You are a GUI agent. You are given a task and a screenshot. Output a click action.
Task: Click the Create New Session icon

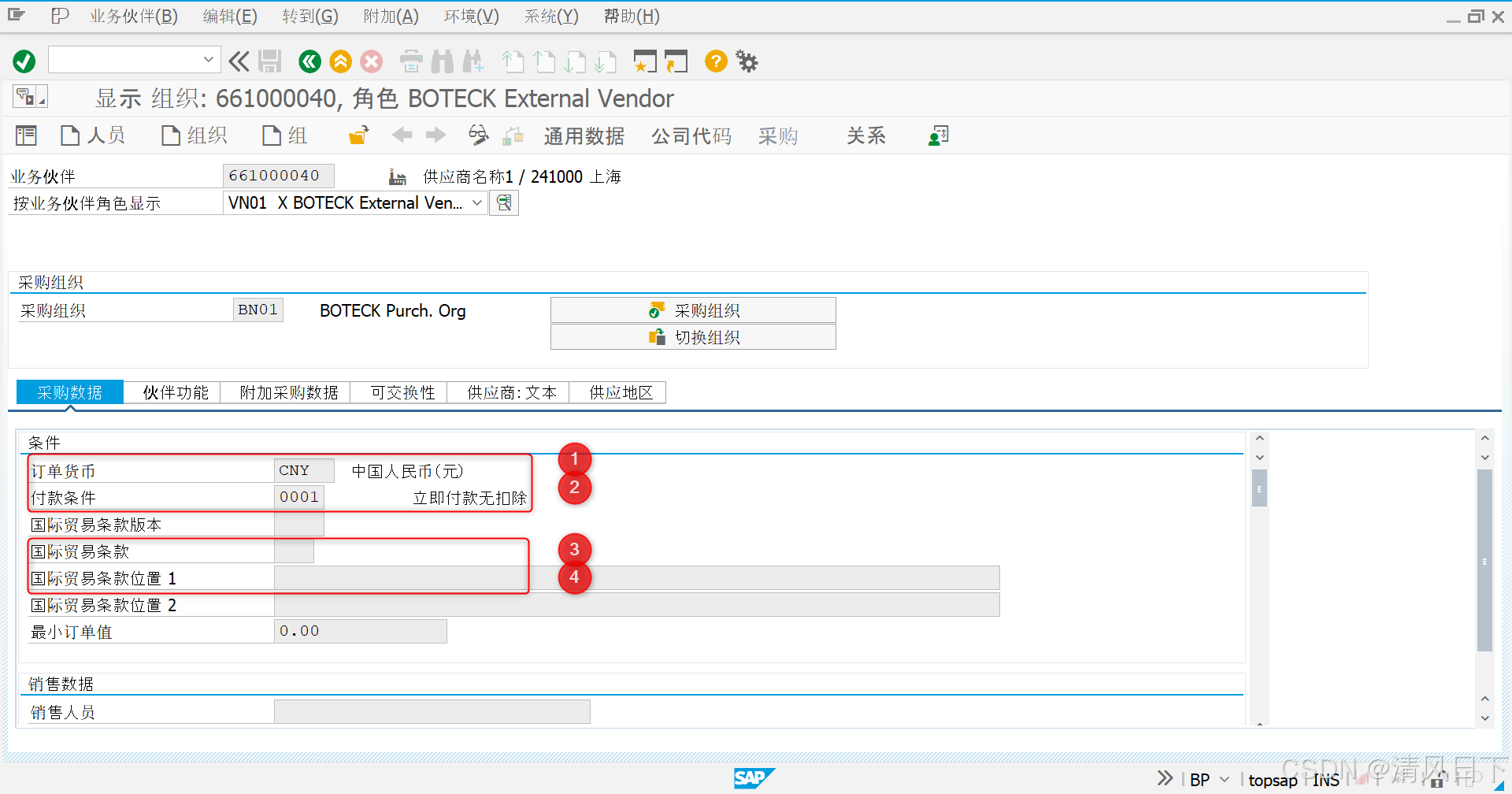point(645,61)
